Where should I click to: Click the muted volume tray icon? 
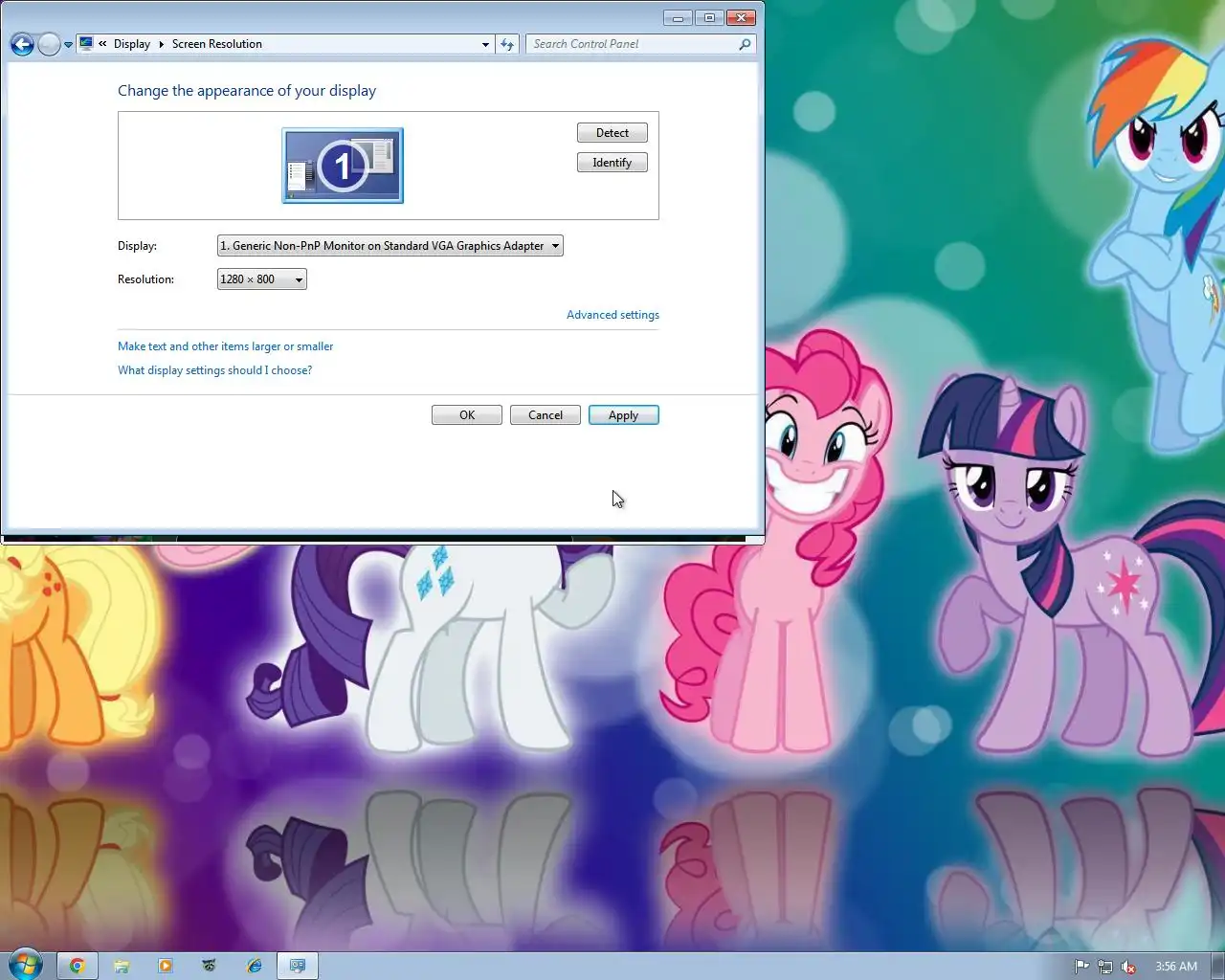1128,967
